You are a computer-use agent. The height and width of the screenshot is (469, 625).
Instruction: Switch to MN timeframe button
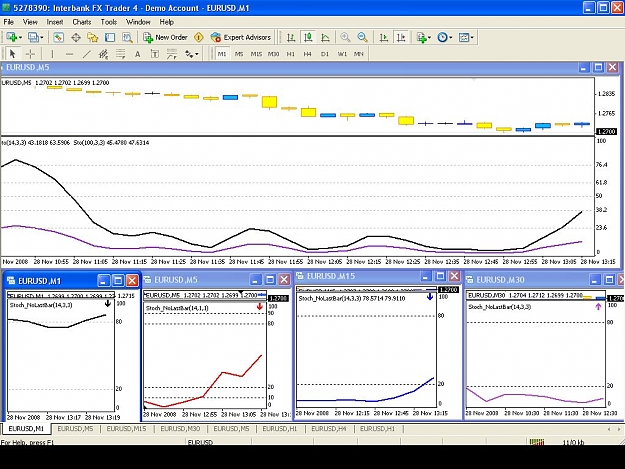click(359, 54)
